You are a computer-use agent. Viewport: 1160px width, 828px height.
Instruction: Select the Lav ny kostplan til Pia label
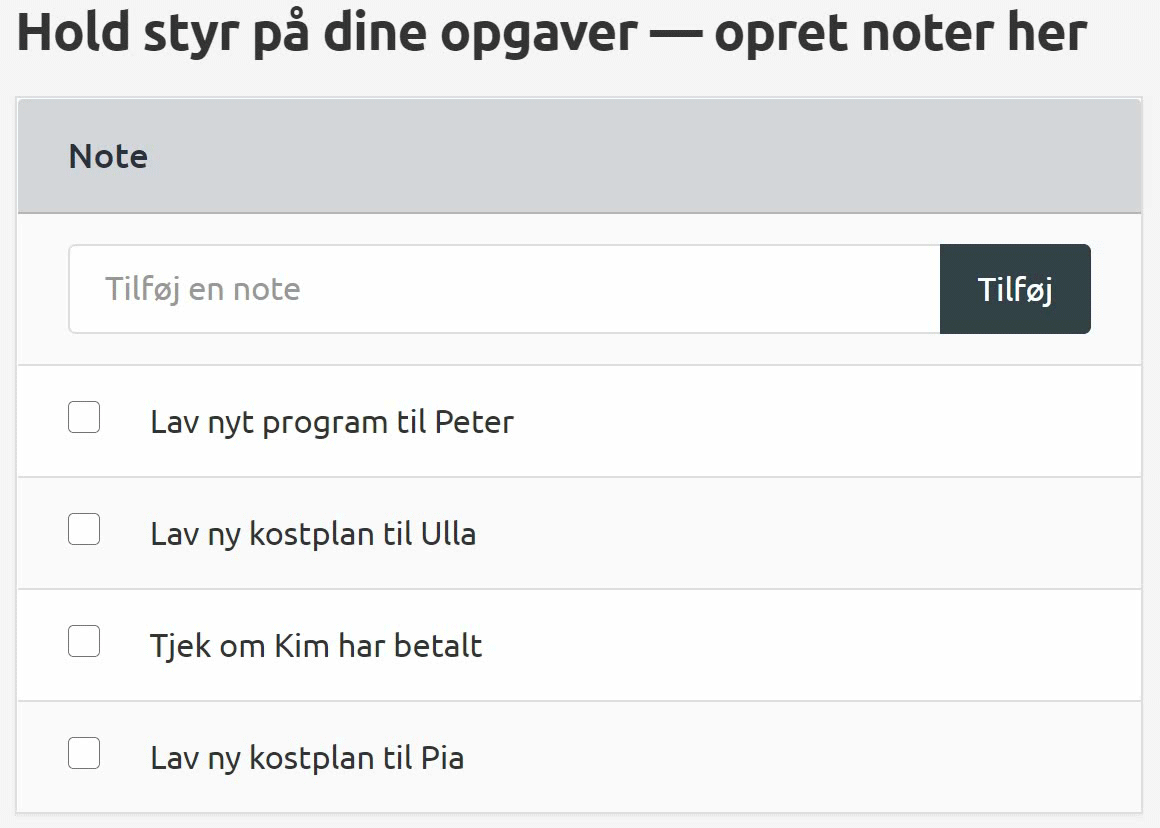pyautogui.click(x=306, y=758)
